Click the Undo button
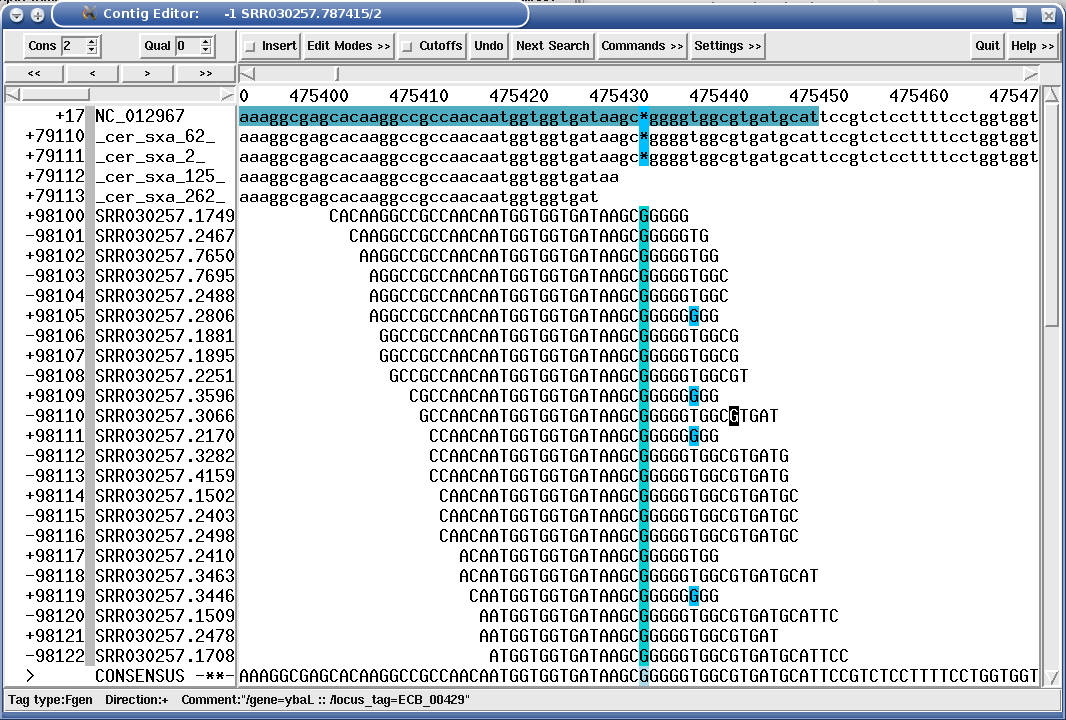 489,46
